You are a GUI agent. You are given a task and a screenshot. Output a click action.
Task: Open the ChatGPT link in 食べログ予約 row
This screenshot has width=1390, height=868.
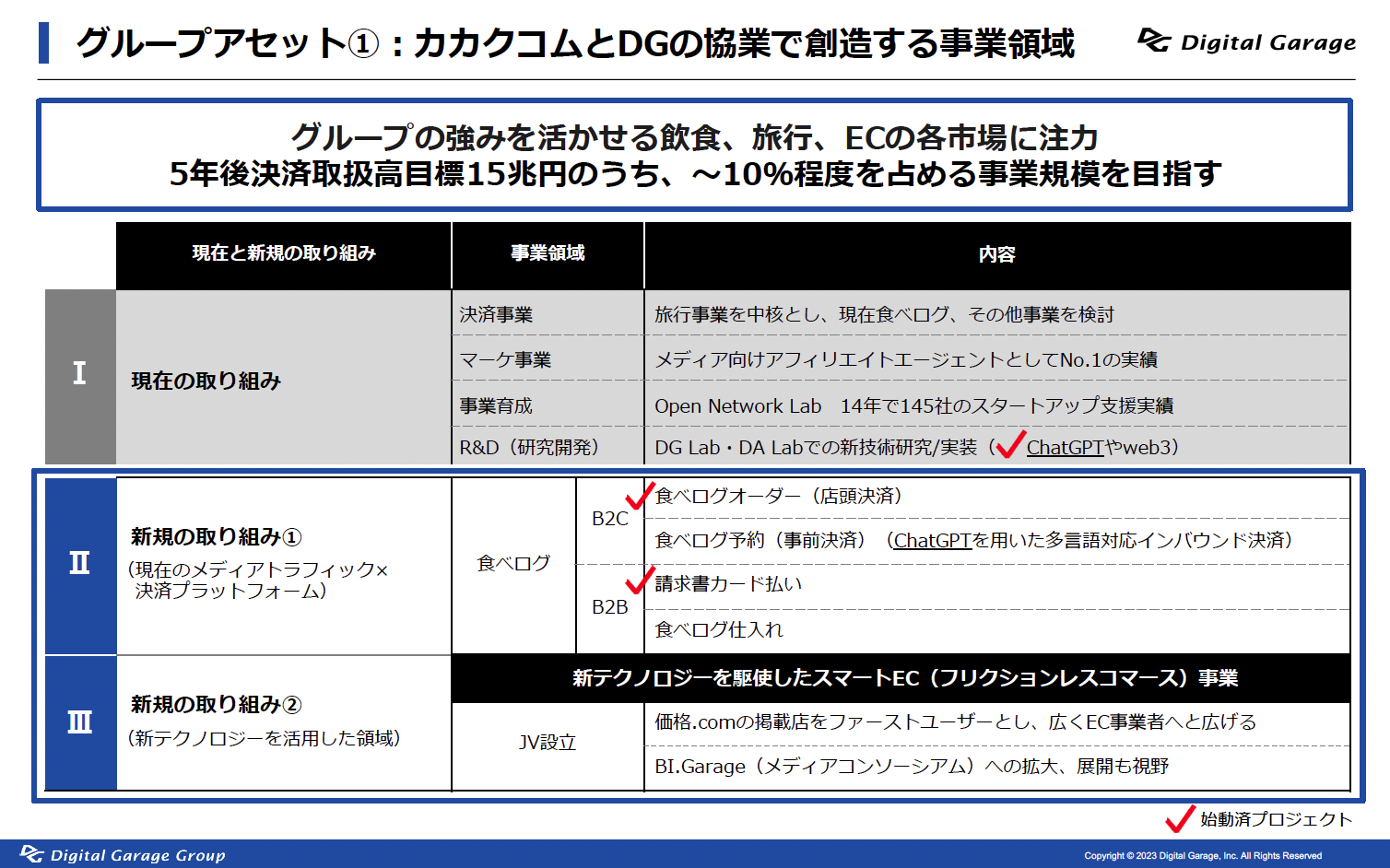click(933, 541)
